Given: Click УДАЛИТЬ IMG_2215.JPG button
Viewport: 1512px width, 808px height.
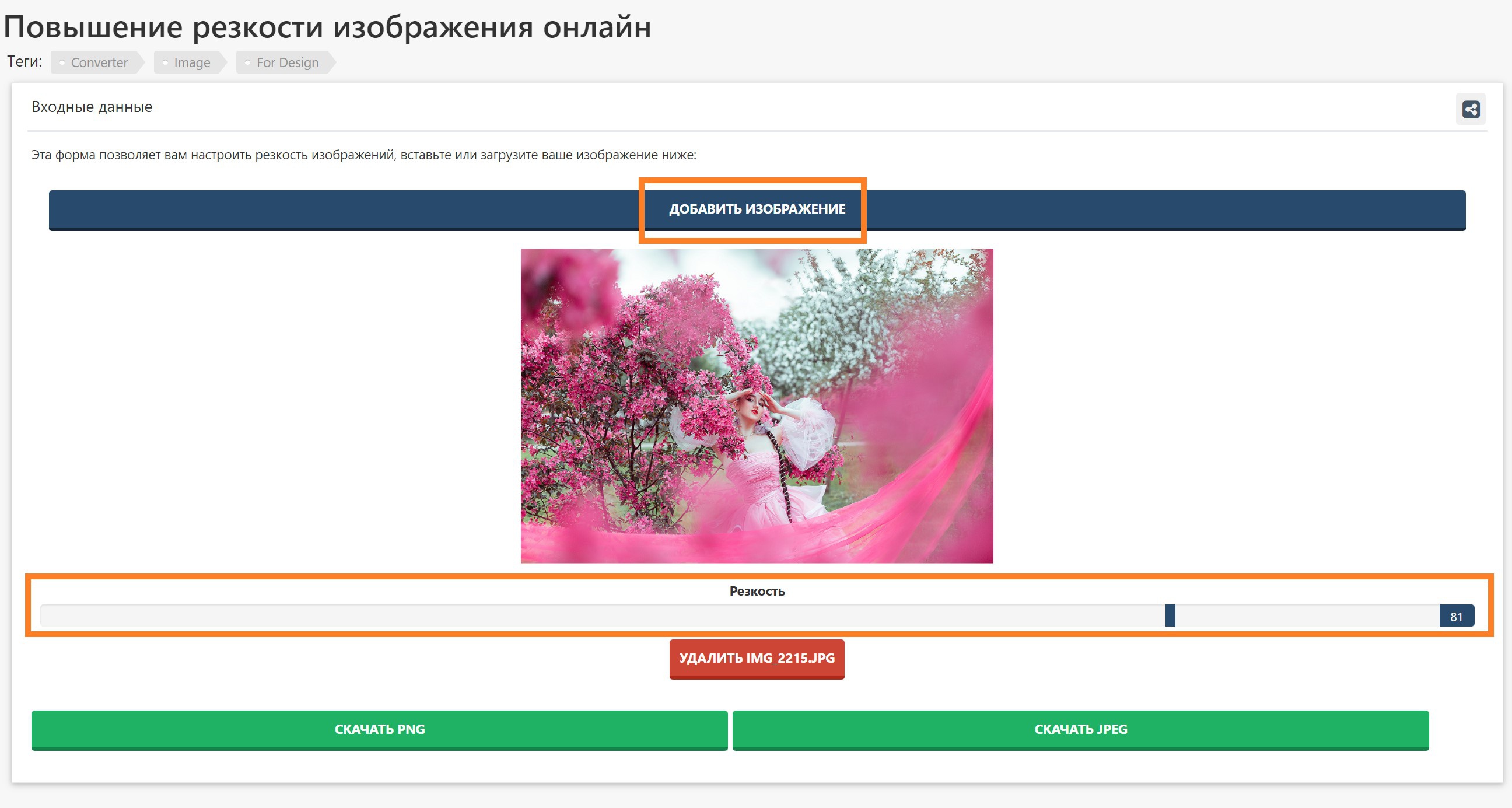Looking at the screenshot, I should 757,659.
